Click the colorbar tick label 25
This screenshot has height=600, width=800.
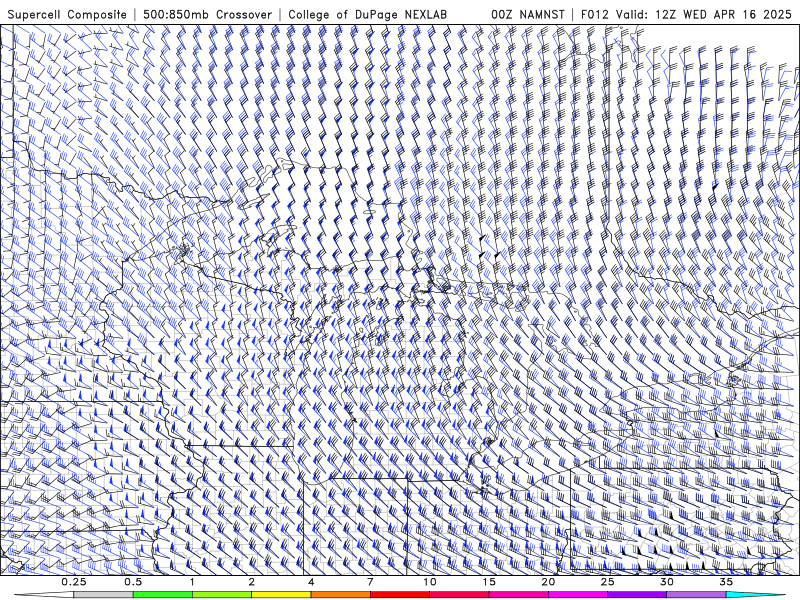[608, 582]
